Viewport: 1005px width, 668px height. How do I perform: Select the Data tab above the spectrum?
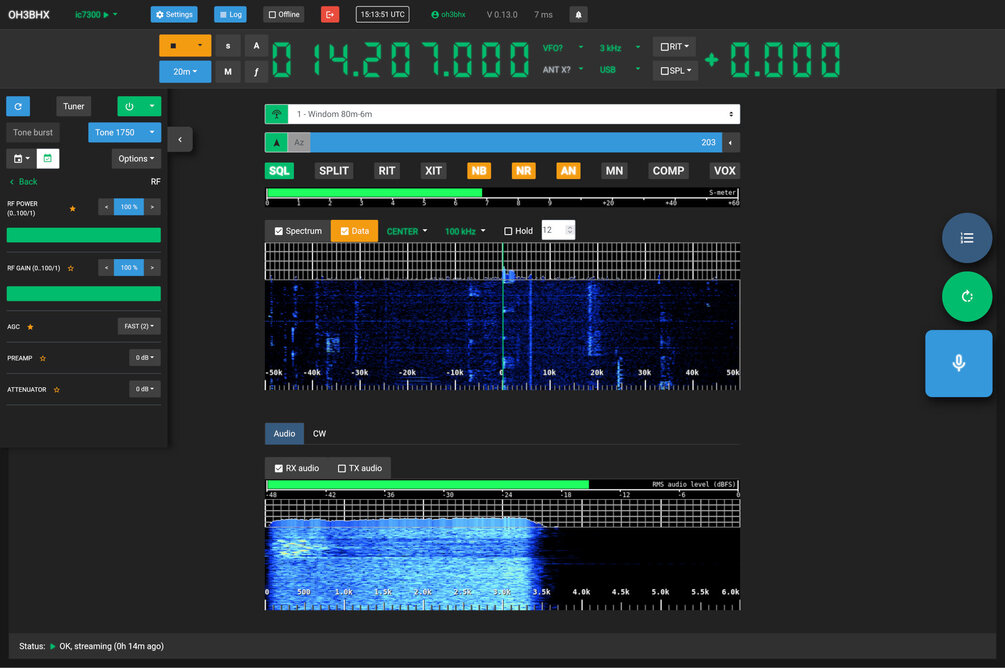(354, 230)
